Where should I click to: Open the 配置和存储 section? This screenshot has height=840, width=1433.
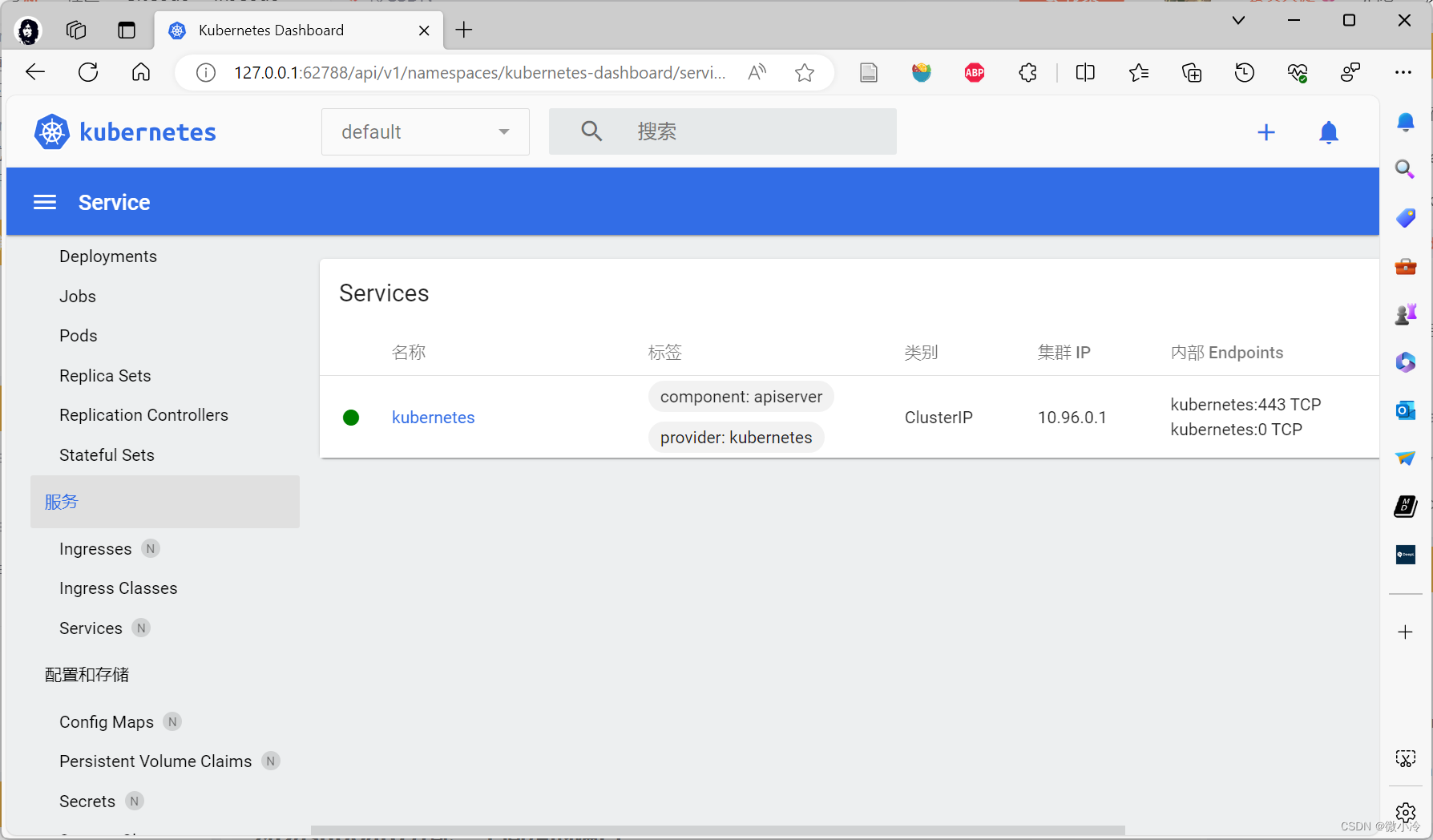point(87,675)
